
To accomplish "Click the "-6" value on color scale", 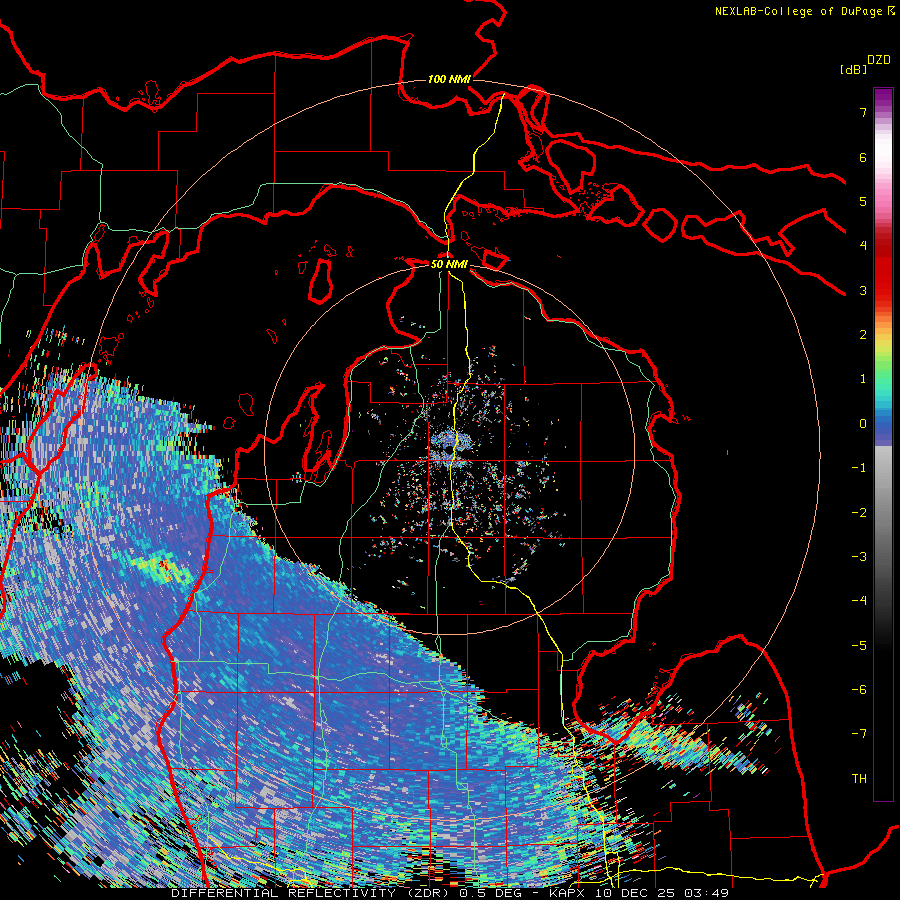I will click(x=859, y=690).
